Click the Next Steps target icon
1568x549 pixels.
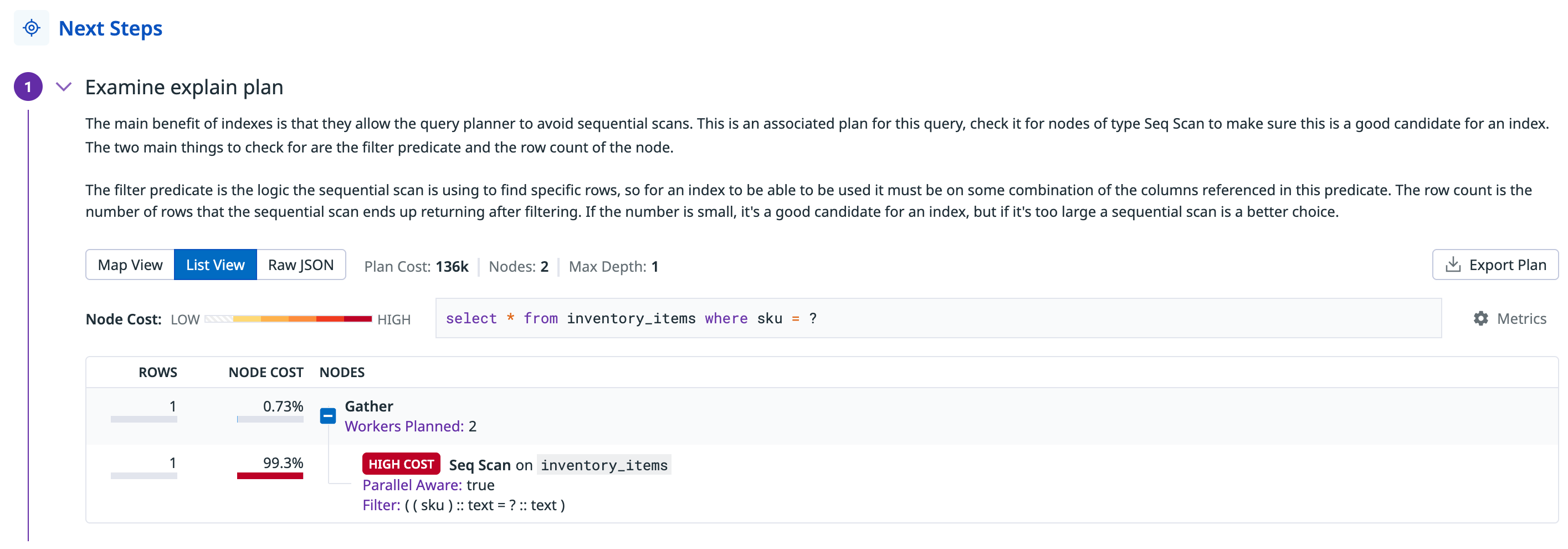(x=31, y=28)
